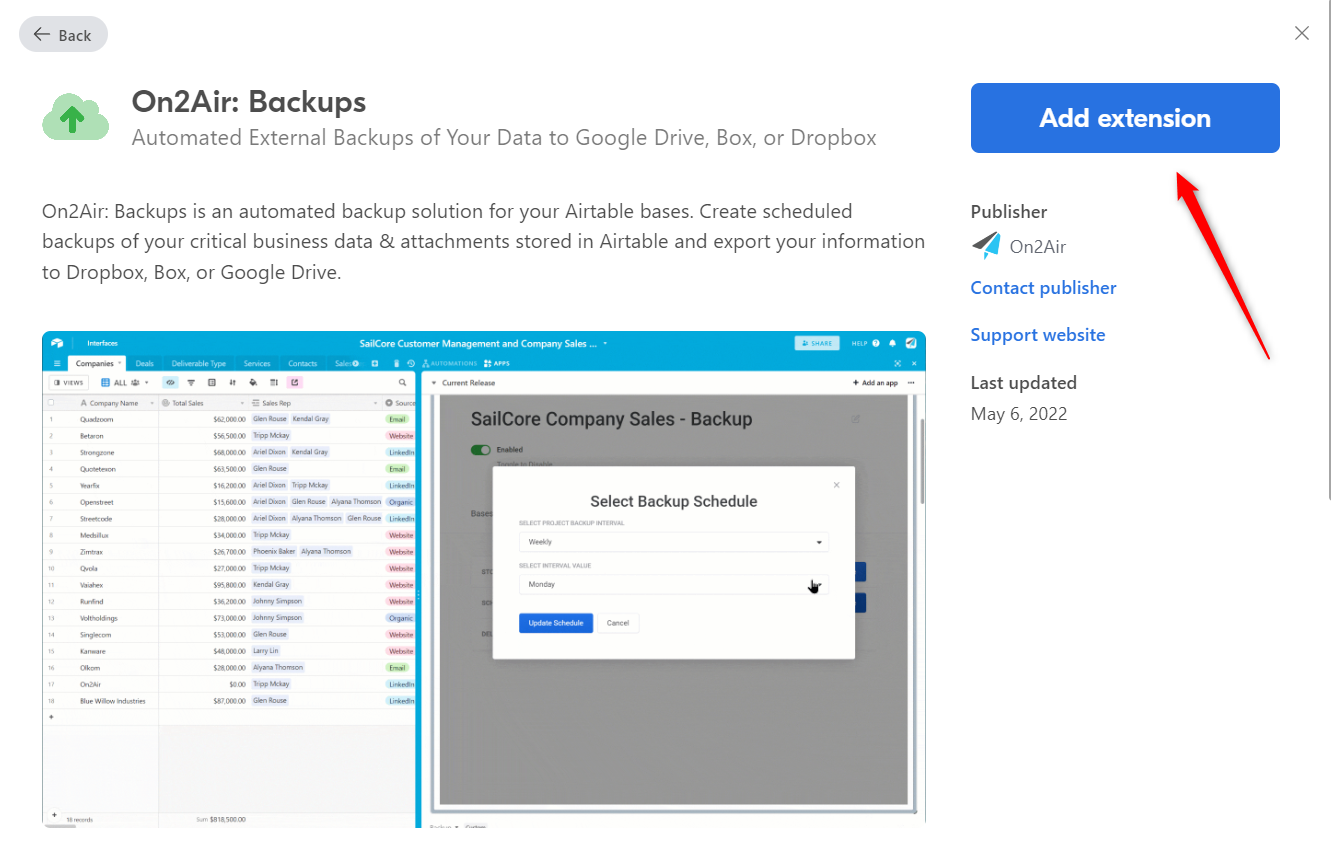Click the search magnifier icon in the grid toolbar
The width and height of the screenshot is (1331, 854).
pyautogui.click(x=403, y=382)
